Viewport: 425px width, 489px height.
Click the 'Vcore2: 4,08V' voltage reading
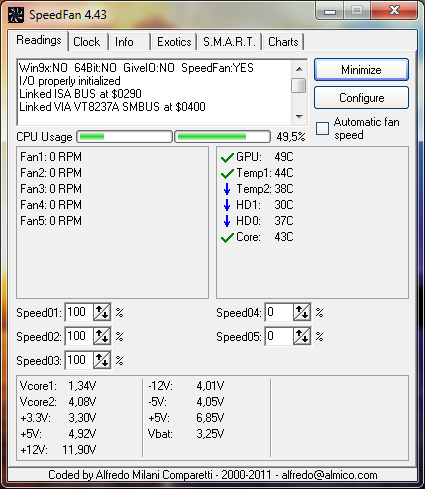click(x=58, y=402)
